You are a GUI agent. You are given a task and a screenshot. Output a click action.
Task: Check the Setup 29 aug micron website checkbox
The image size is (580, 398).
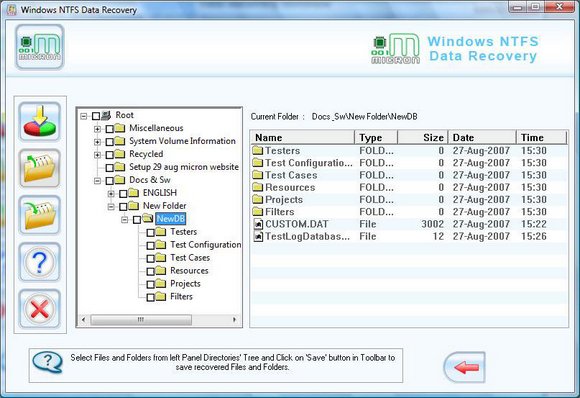pos(109,168)
